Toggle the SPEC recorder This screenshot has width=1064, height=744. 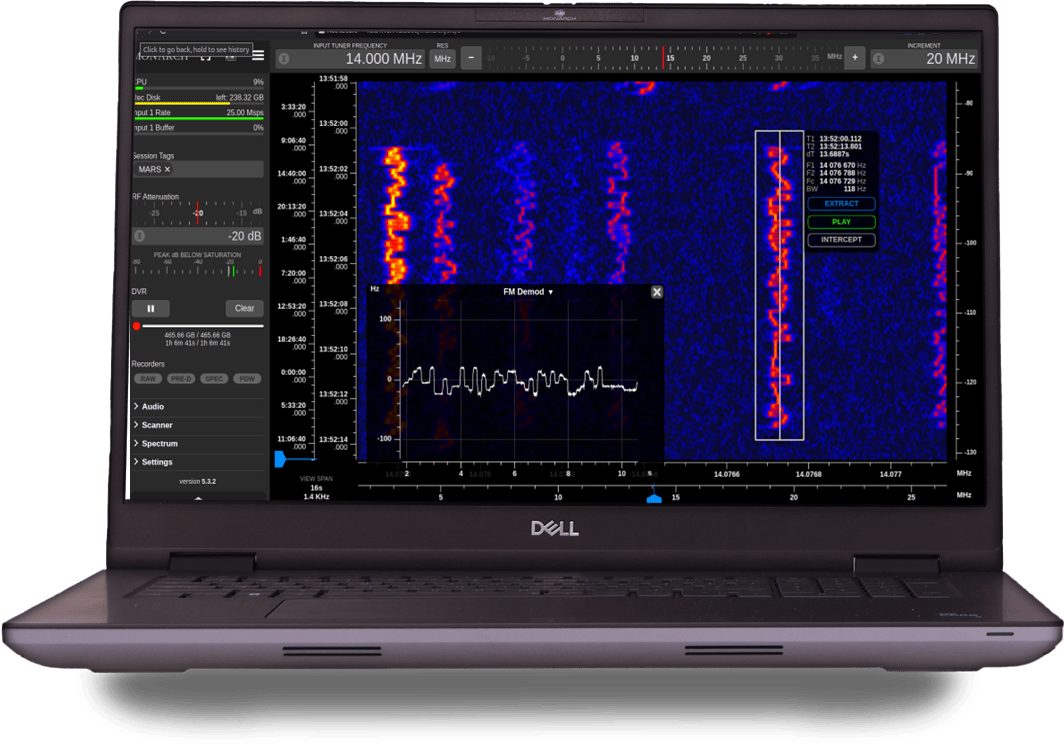coord(214,379)
